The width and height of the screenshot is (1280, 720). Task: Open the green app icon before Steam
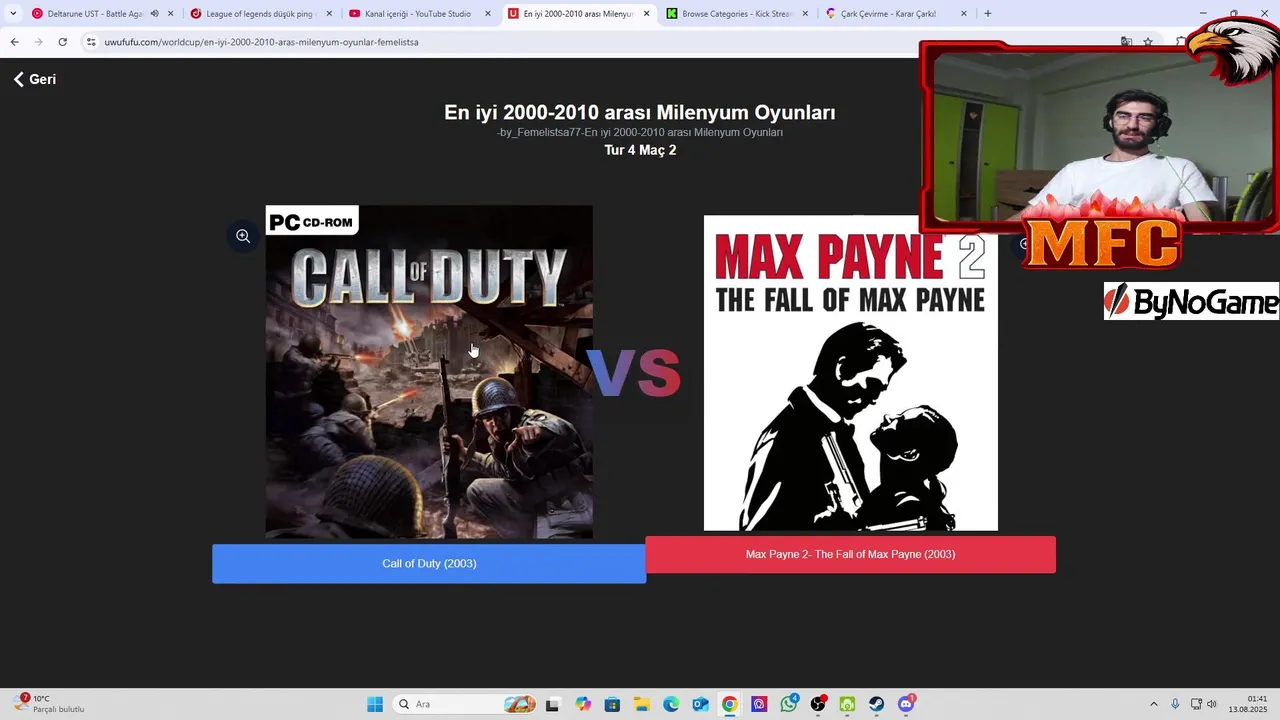point(847,704)
